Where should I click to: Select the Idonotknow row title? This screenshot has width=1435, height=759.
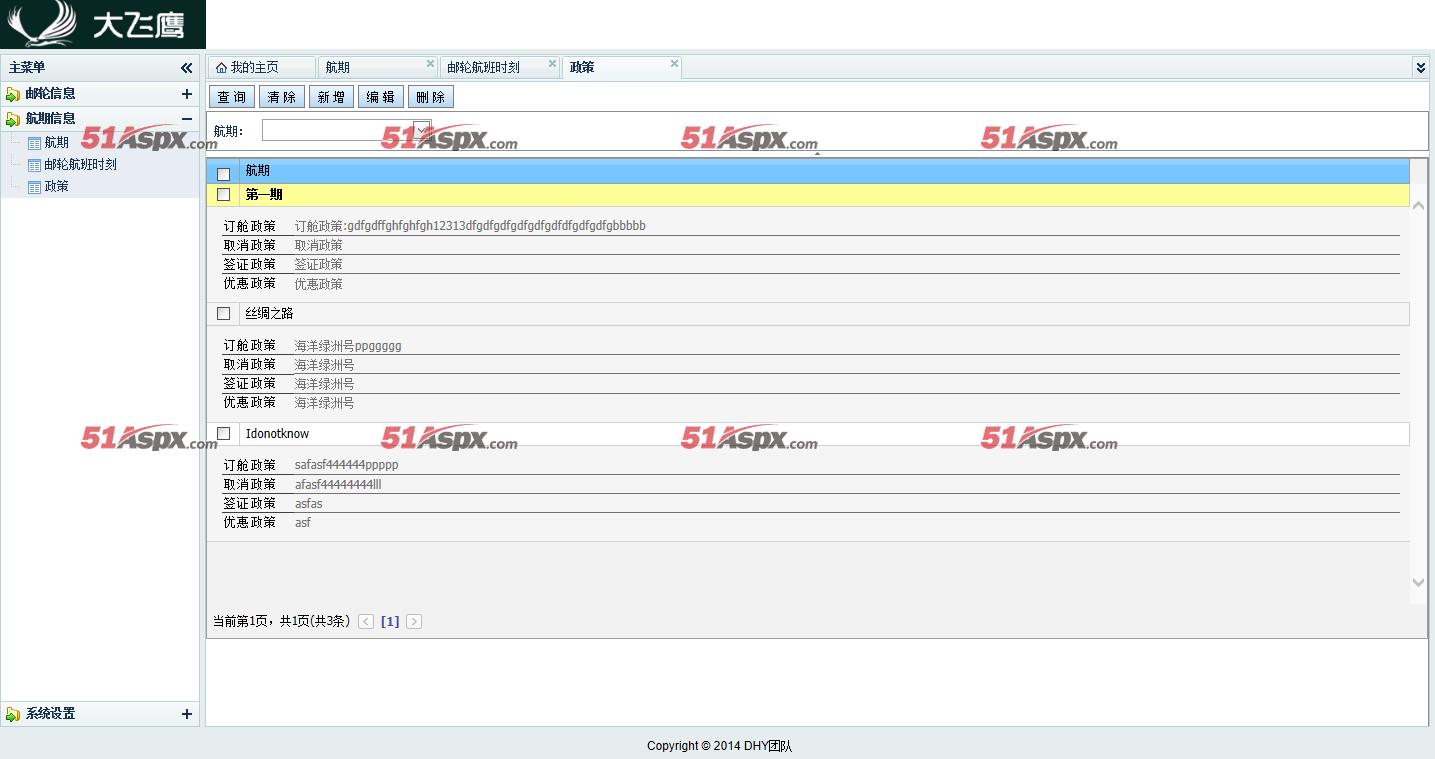277,434
